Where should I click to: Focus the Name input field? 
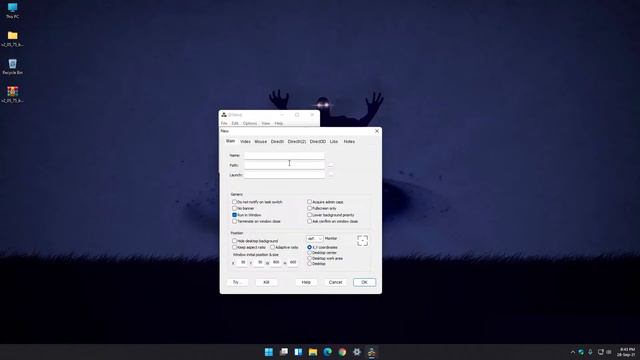tap(284, 155)
